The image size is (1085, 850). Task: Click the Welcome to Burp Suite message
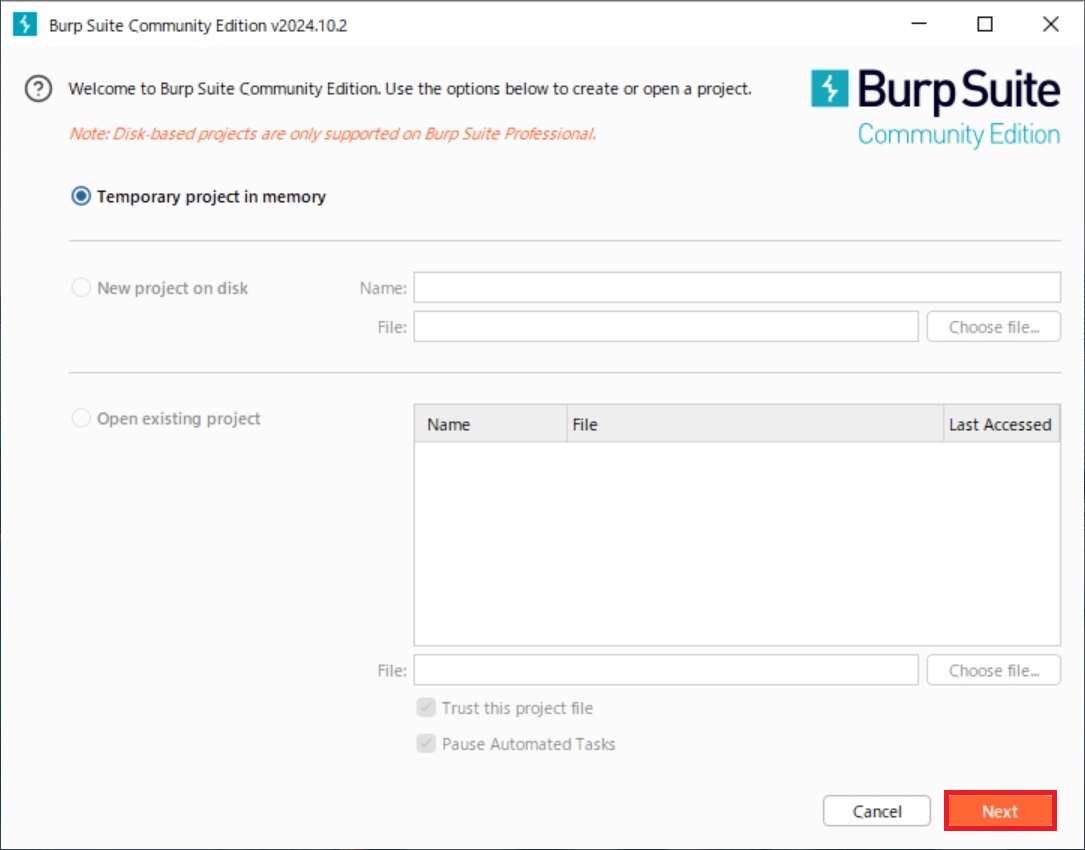[x=410, y=89]
